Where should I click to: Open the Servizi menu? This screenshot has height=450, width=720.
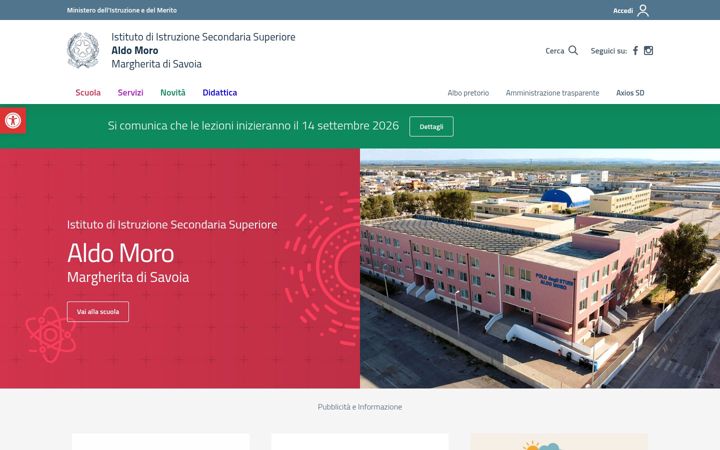[130, 92]
